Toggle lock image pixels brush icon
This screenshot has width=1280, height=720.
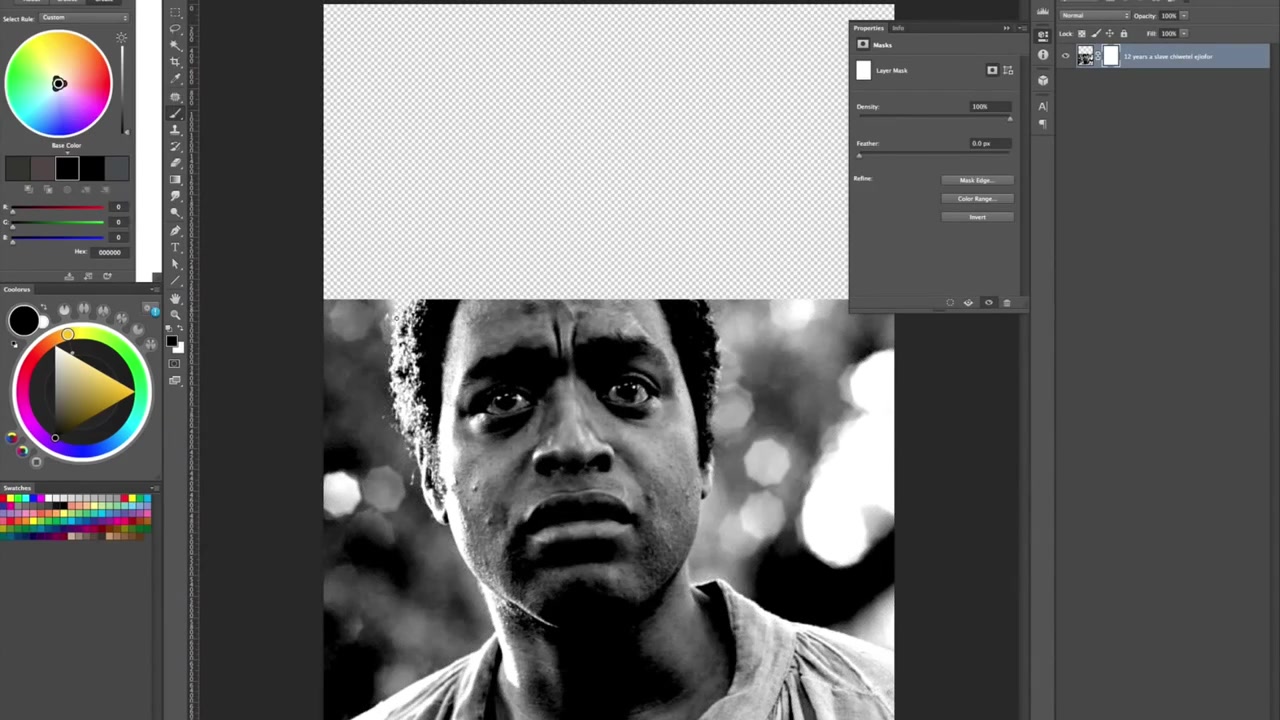pyautogui.click(x=1096, y=34)
